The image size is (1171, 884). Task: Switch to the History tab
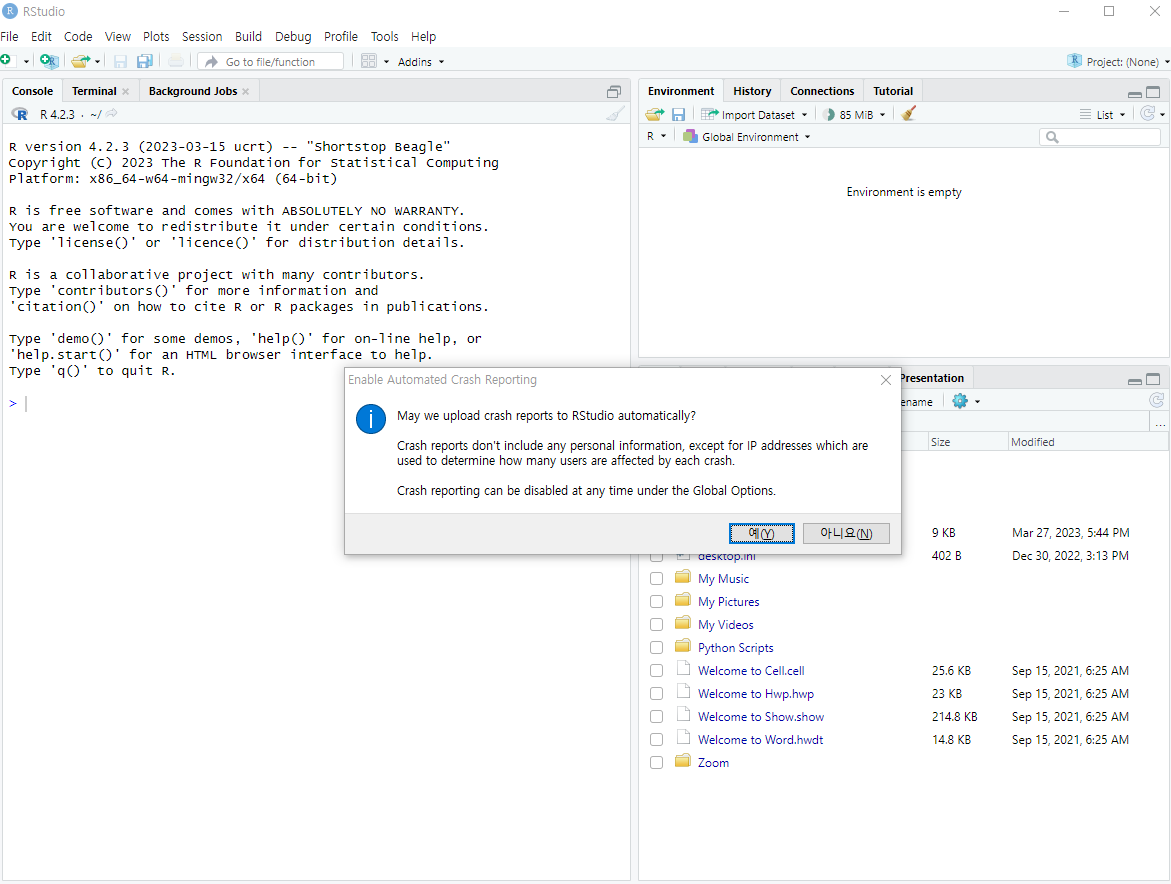pos(752,91)
